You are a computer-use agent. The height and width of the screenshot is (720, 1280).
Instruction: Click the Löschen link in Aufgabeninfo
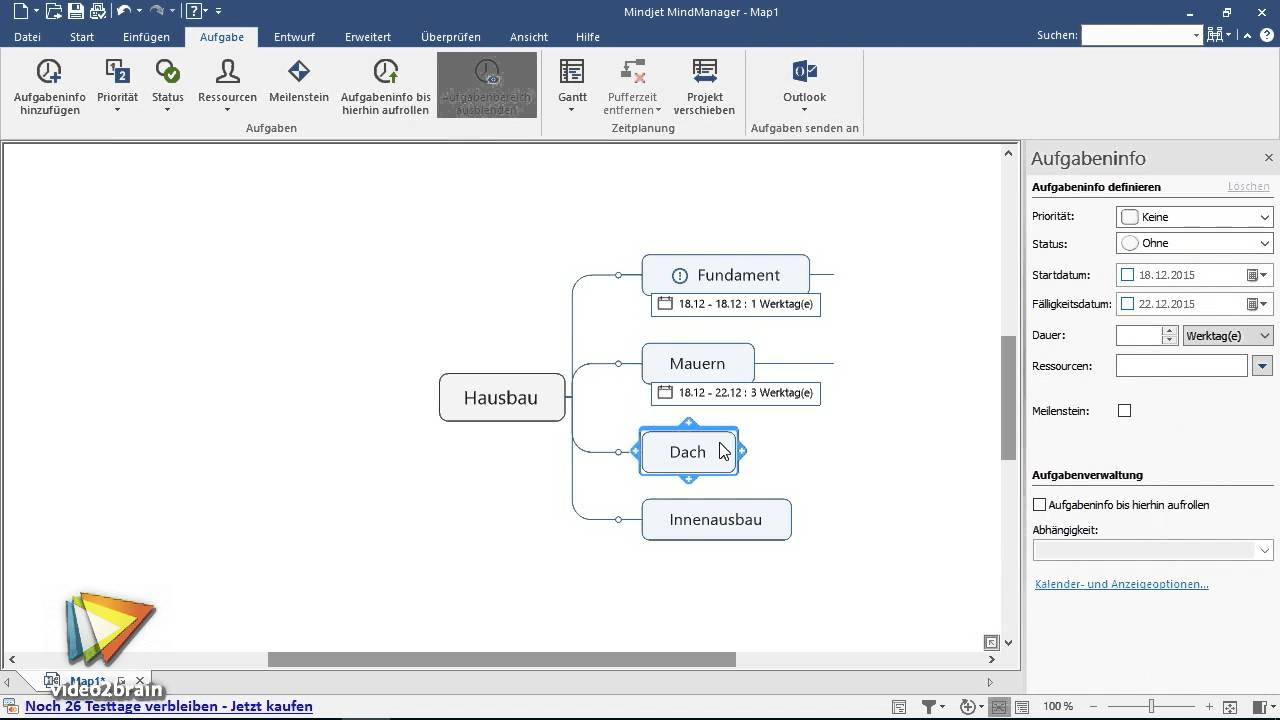1248,187
